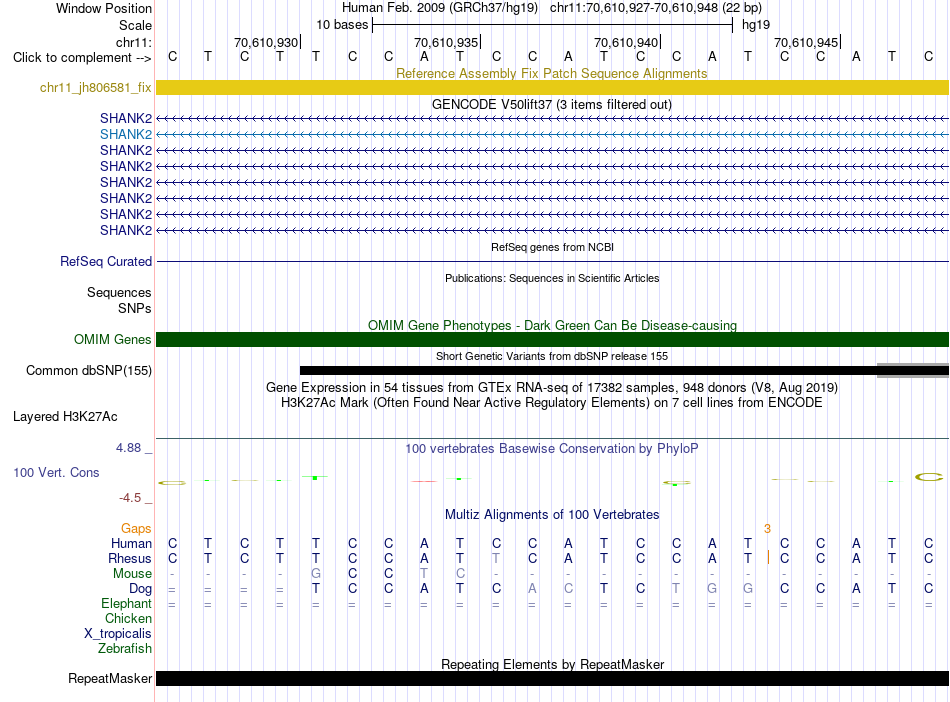Click the RepeatMasker track label

[x=110, y=678]
